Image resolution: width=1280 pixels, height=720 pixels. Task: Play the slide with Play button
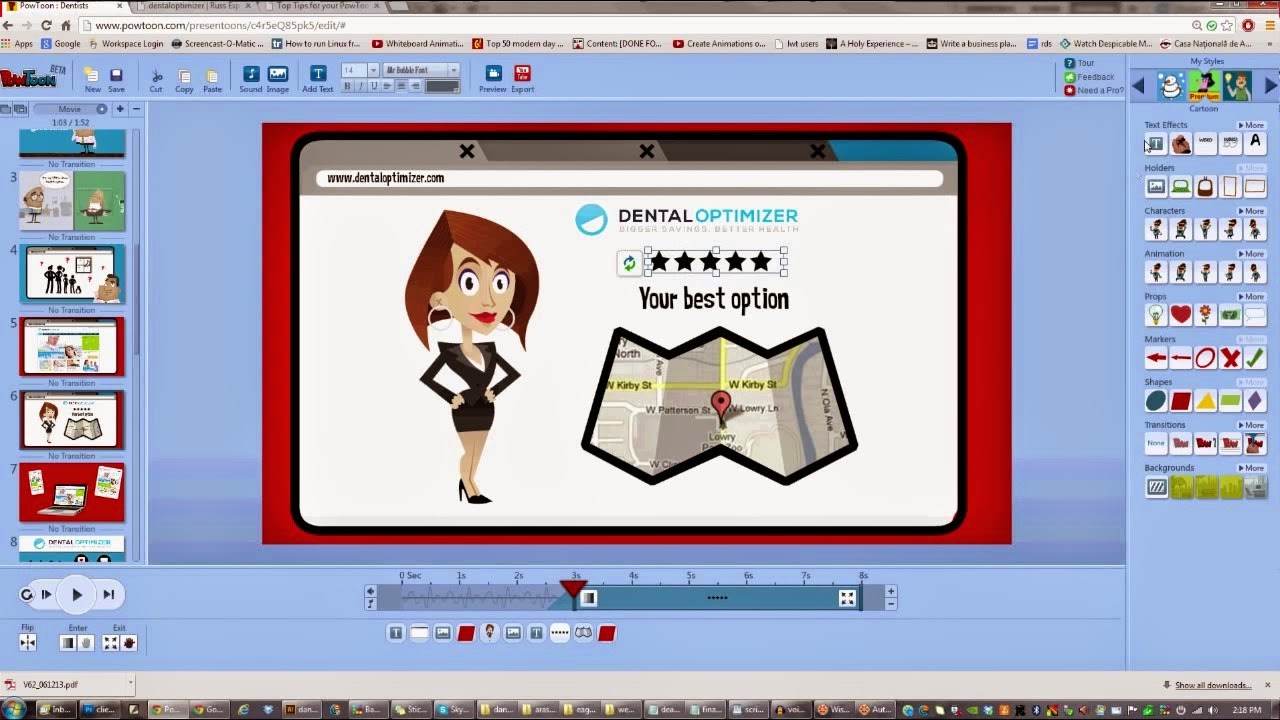pos(76,594)
